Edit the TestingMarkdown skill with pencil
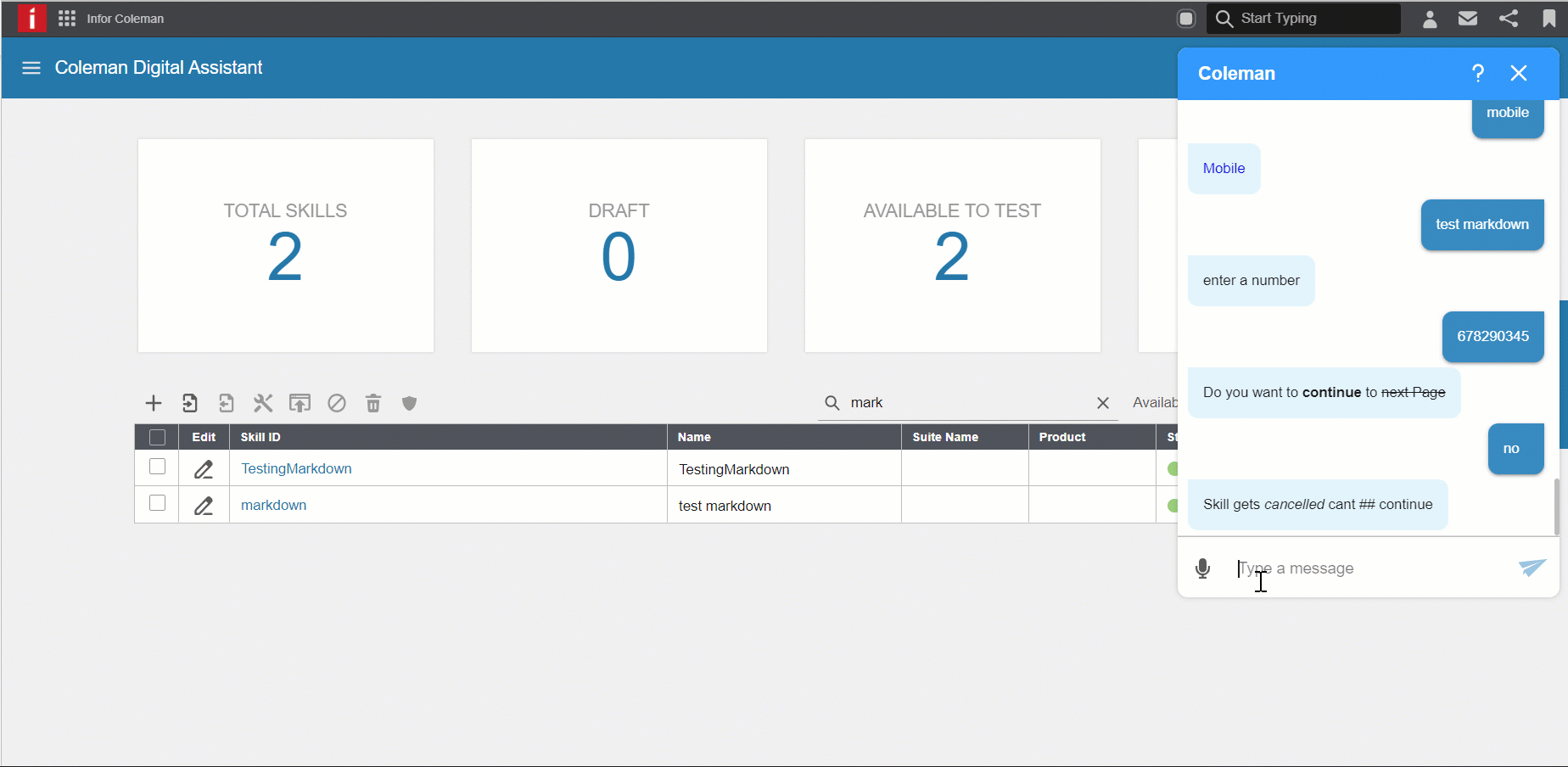The height and width of the screenshot is (767, 1568). (204, 469)
